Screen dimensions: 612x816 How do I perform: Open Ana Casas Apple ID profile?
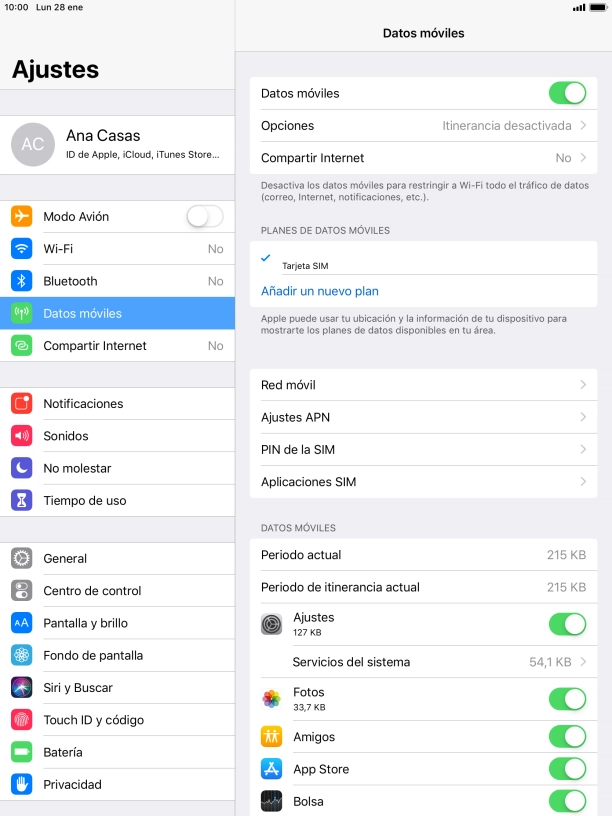pos(118,145)
